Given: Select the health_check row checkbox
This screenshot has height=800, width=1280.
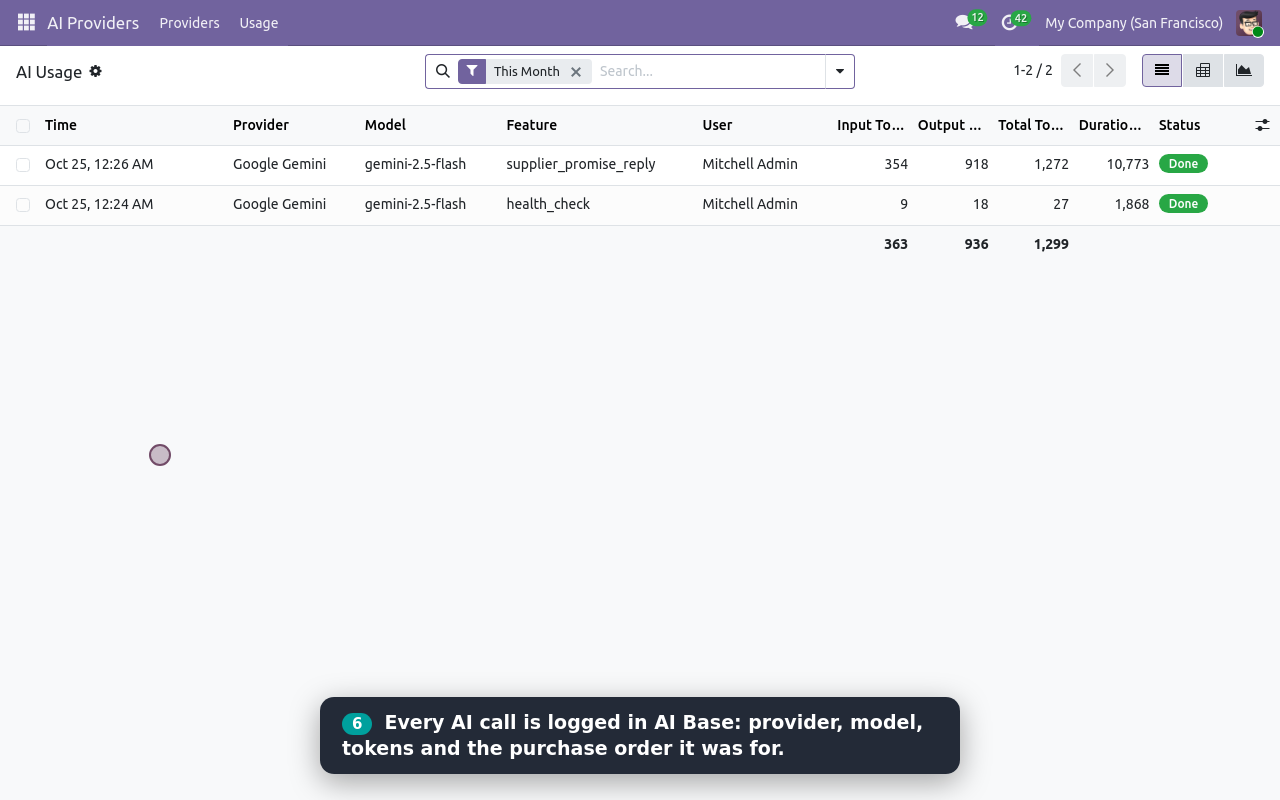Looking at the screenshot, I should tap(23, 205).
